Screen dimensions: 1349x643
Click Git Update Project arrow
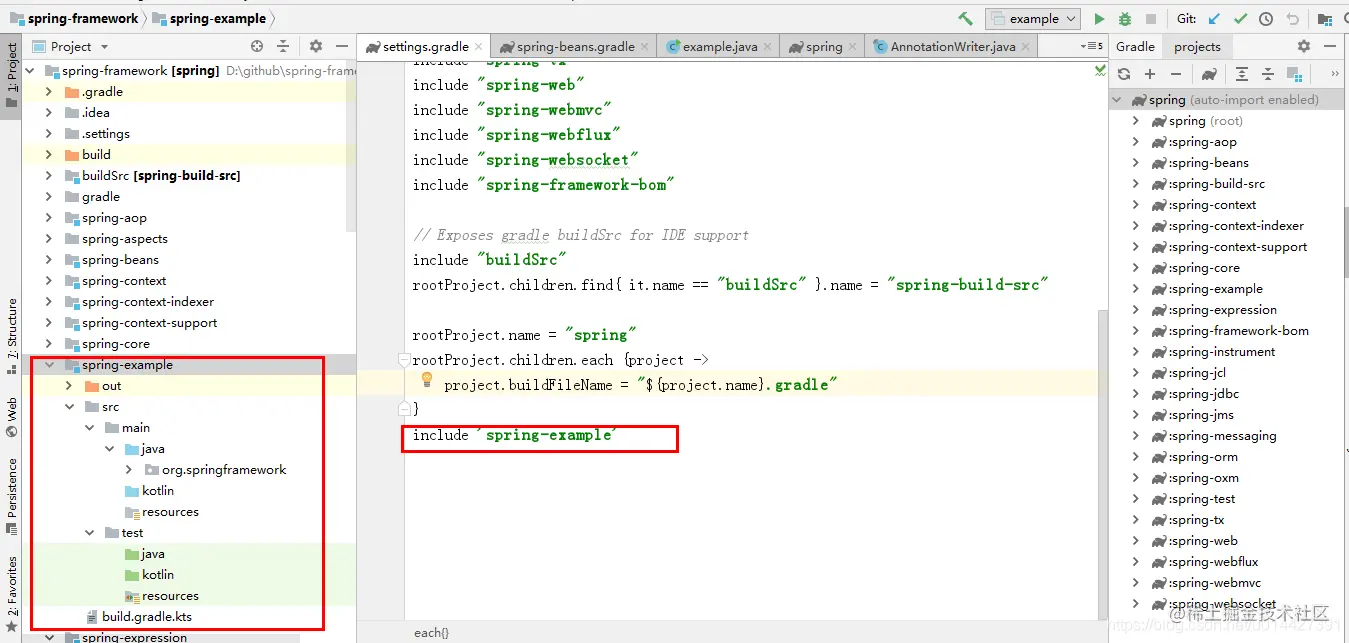point(1214,19)
